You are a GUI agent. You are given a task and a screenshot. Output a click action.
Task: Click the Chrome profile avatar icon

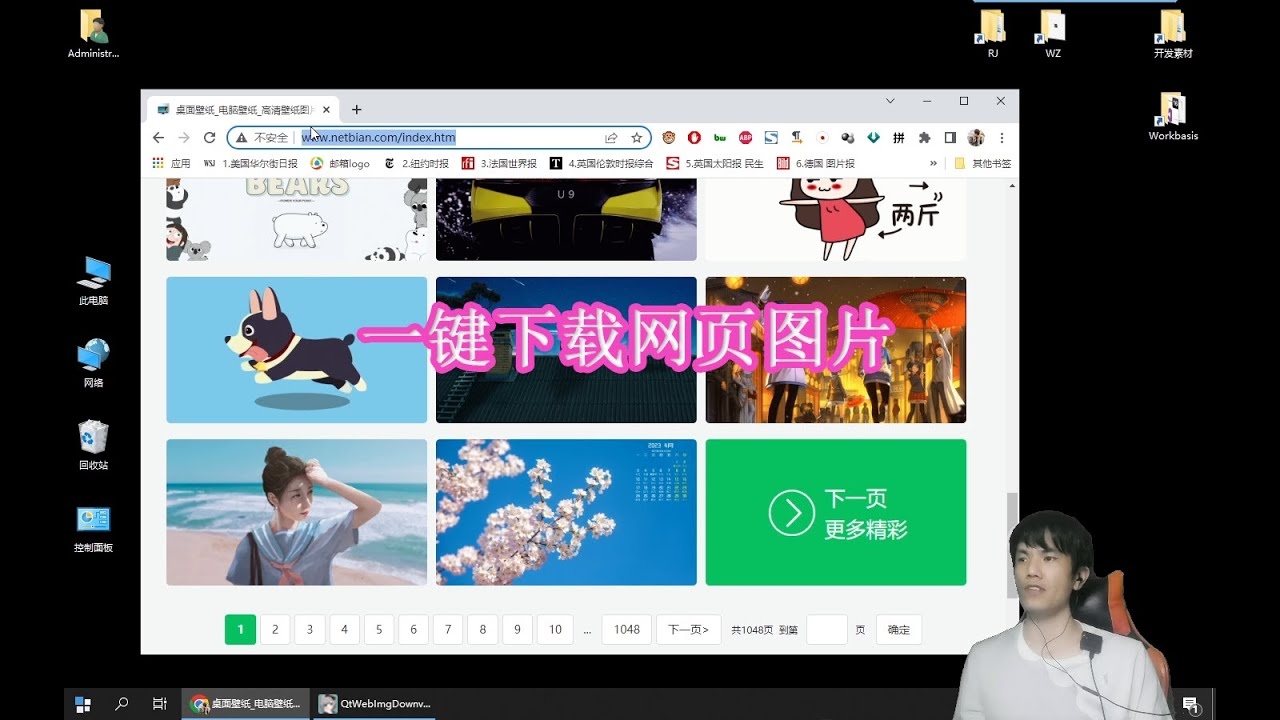pyautogui.click(x=975, y=137)
